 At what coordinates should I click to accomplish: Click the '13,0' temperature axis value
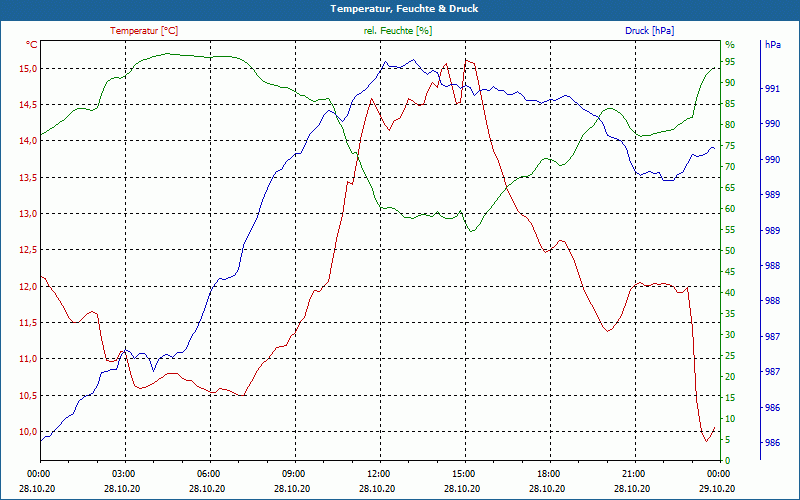click(x=29, y=214)
